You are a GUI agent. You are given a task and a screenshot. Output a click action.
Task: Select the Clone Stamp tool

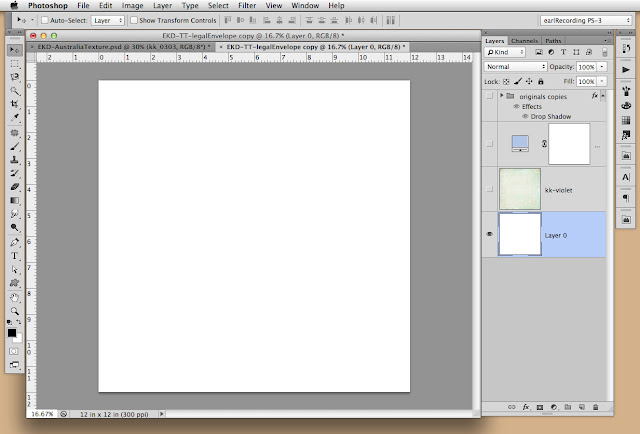(14, 160)
